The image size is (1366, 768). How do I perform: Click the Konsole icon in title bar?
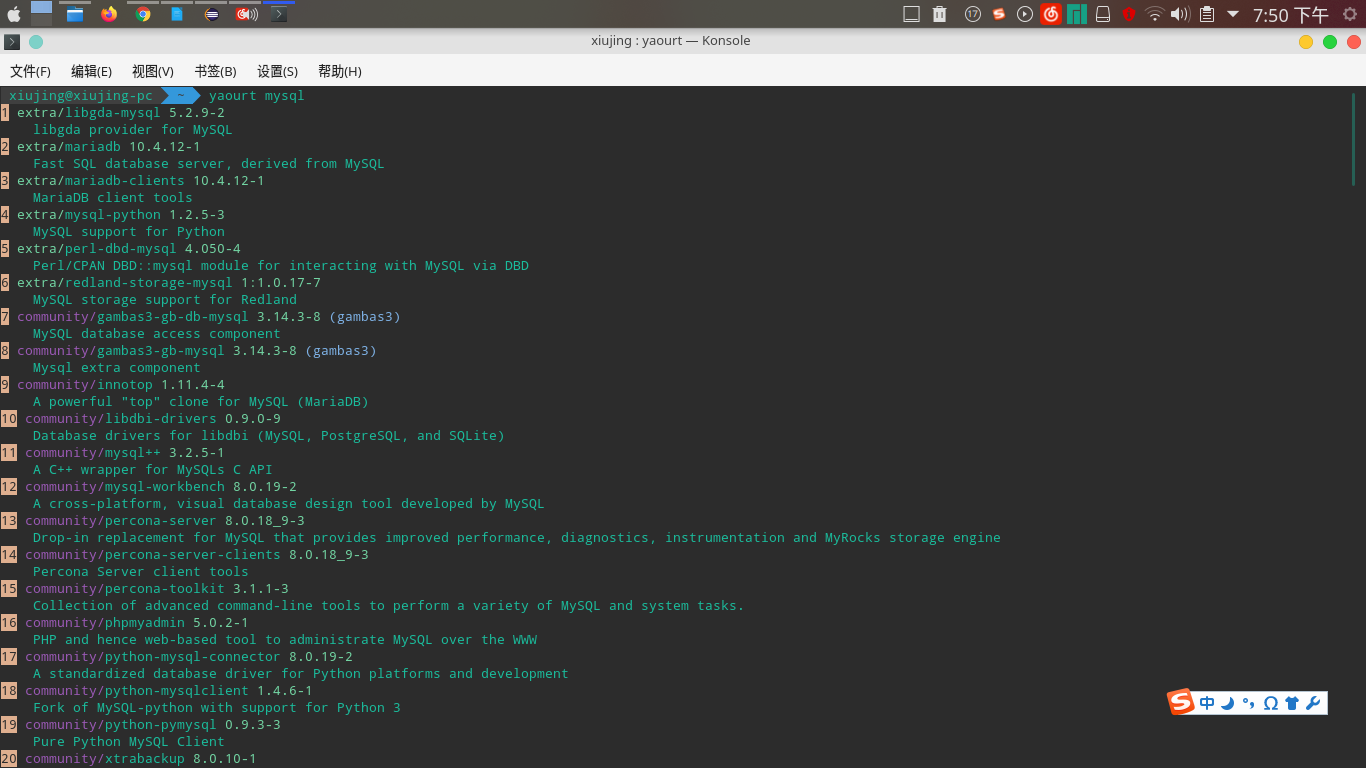click(x=12, y=42)
